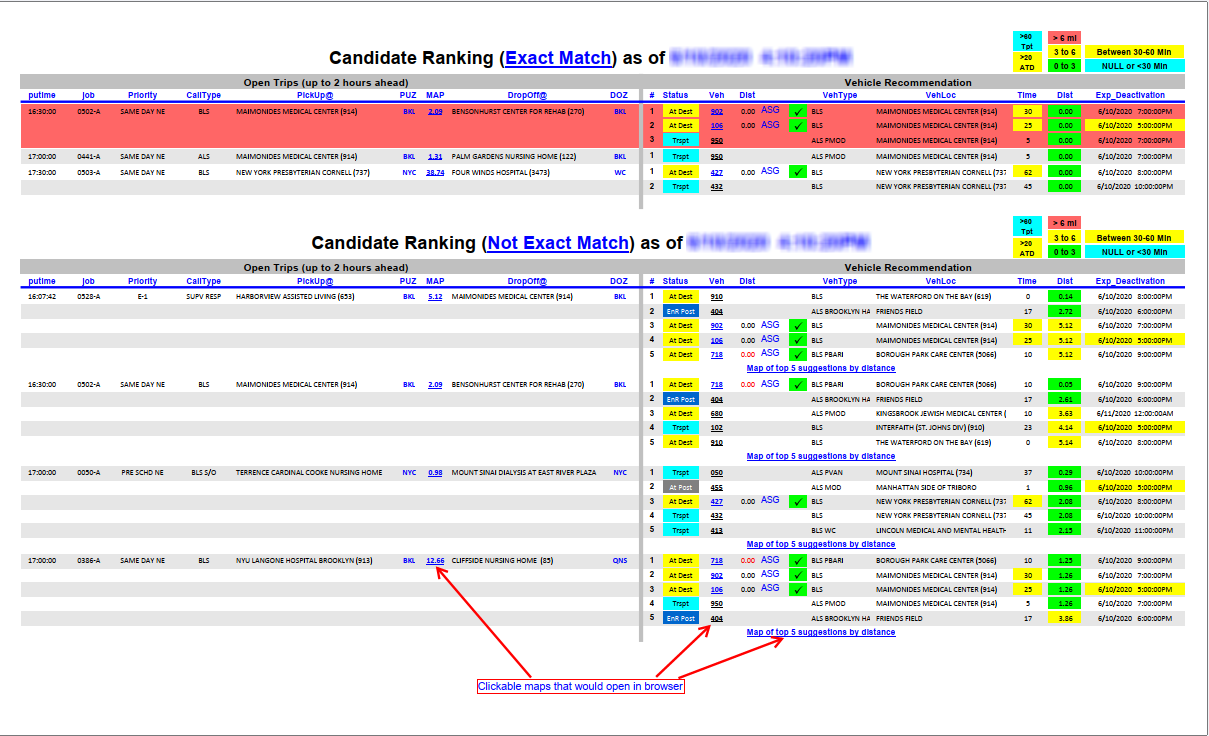The image size is (1209, 736).
Task: Click 'EnR Post' status for vehicle 404 under 0528-A
Action: 680,312
